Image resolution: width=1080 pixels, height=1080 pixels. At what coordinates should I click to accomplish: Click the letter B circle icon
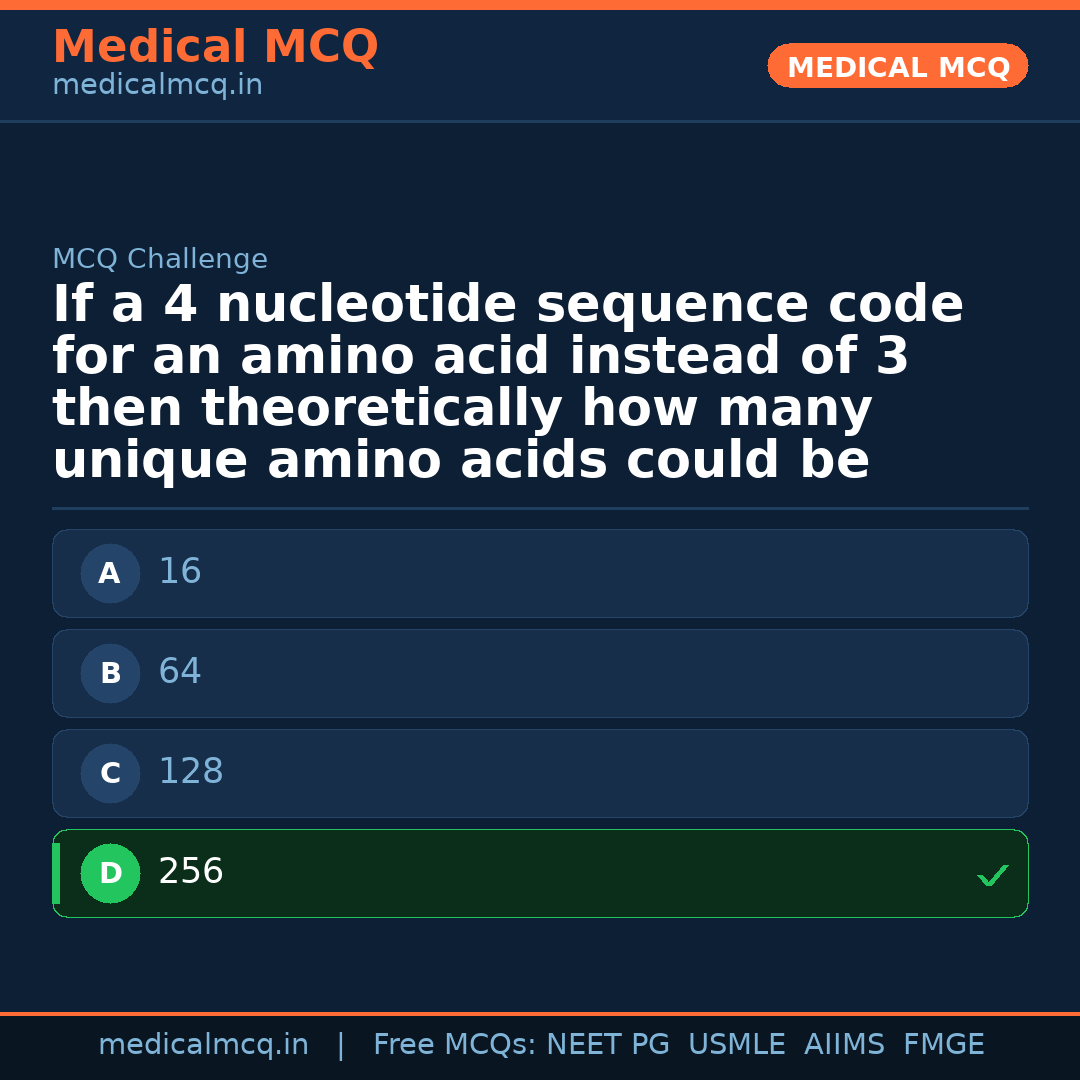(110, 674)
